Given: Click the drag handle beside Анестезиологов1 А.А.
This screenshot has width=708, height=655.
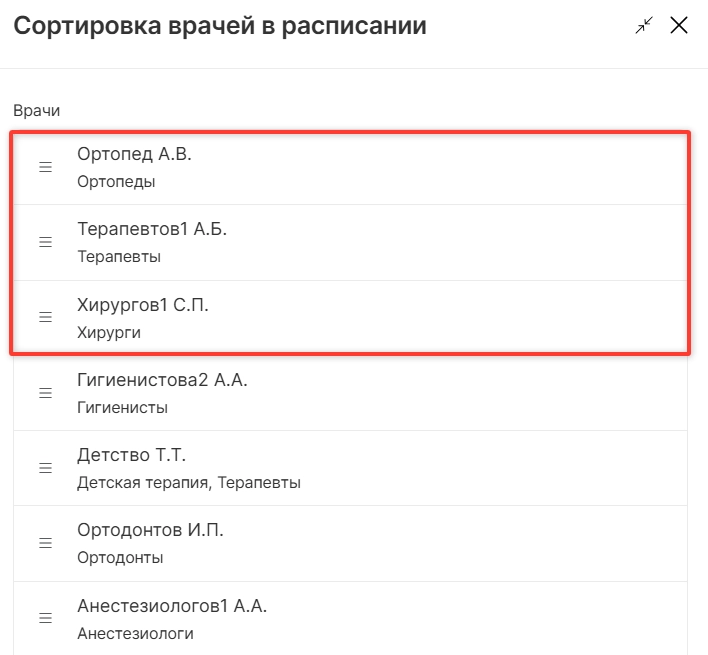Looking at the screenshot, I should click(45, 618).
